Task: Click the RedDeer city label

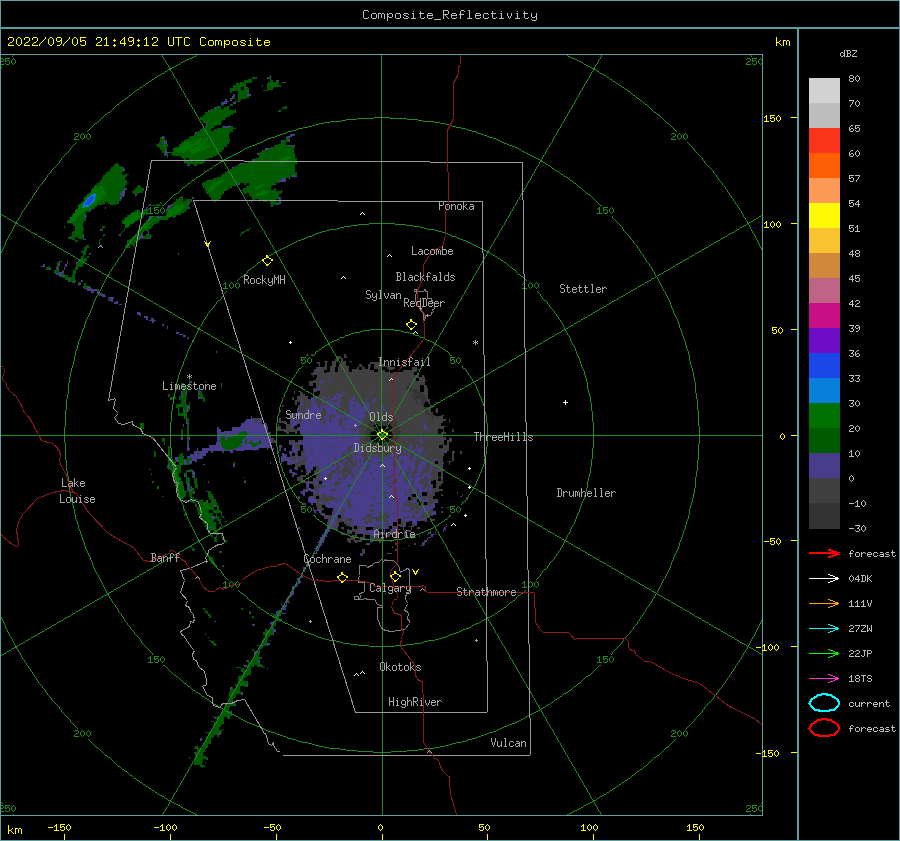Action: click(x=424, y=303)
